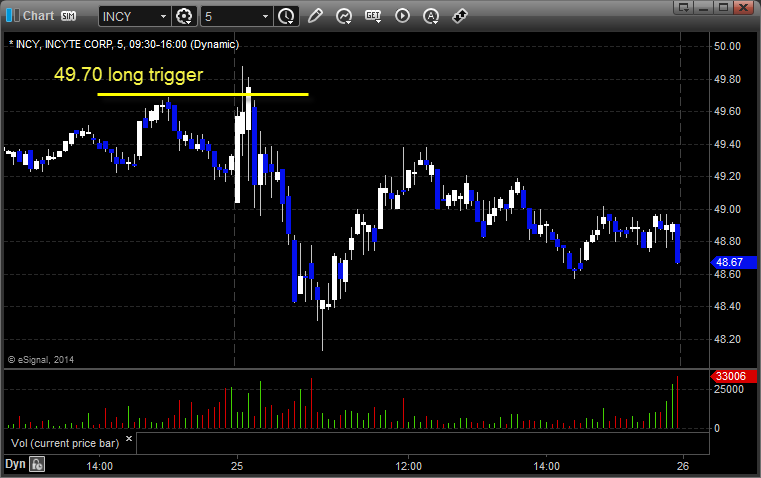
Task: Minimize the chart window
Action: (704, 7)
